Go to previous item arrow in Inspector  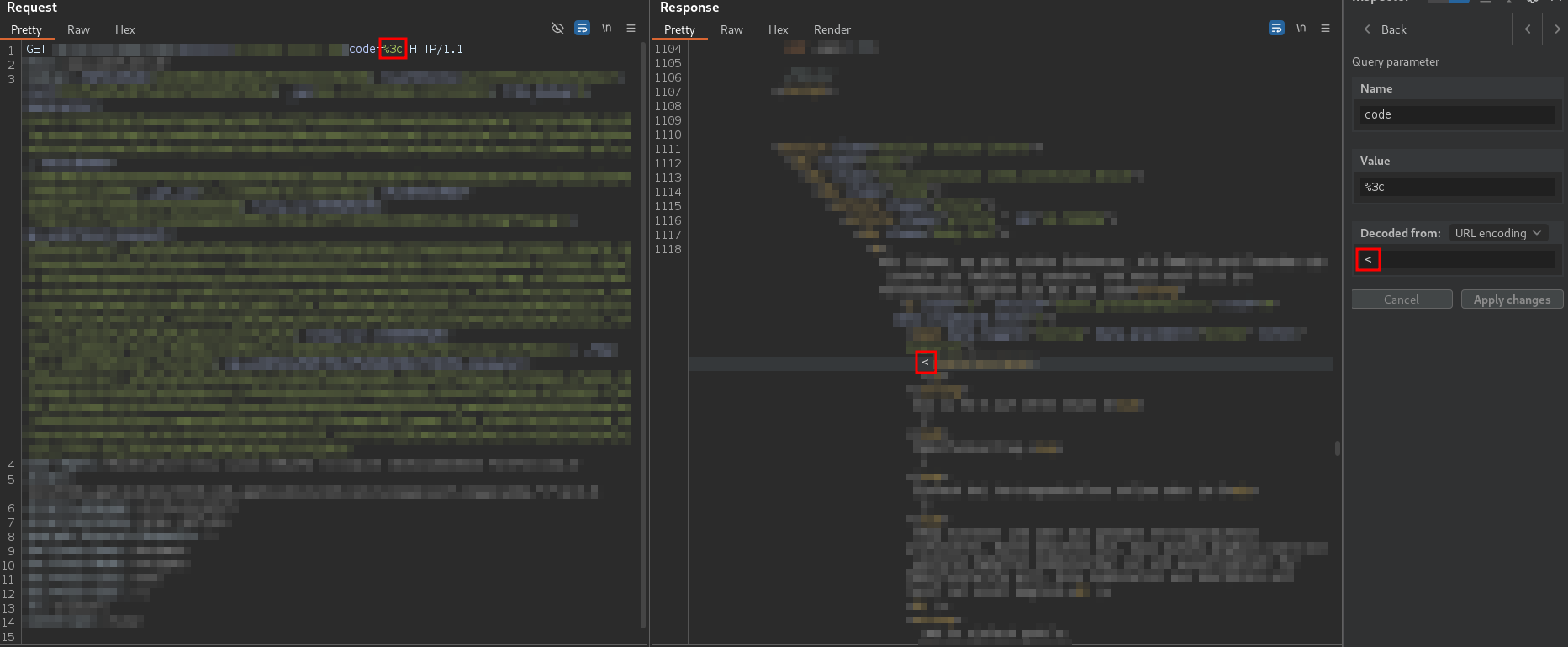tap(1528, 29)
